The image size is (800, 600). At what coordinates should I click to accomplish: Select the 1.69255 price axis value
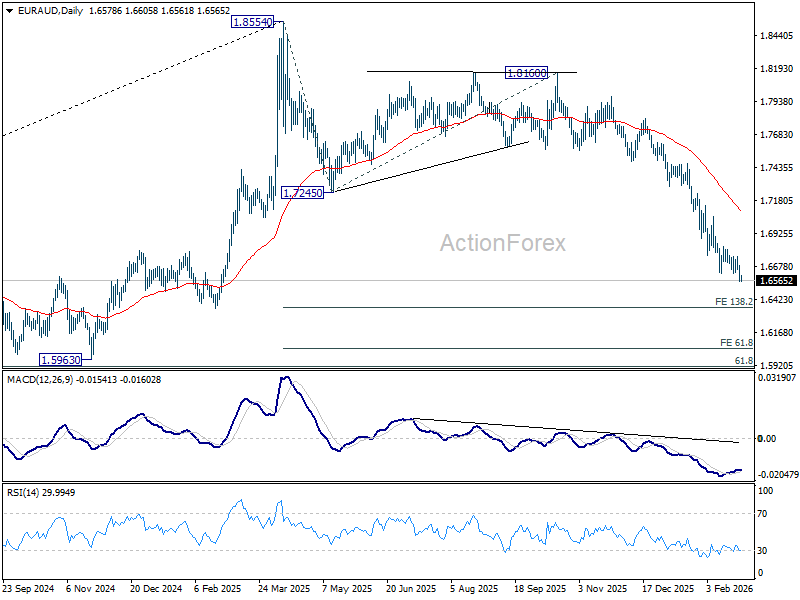(x=777, y=234)
